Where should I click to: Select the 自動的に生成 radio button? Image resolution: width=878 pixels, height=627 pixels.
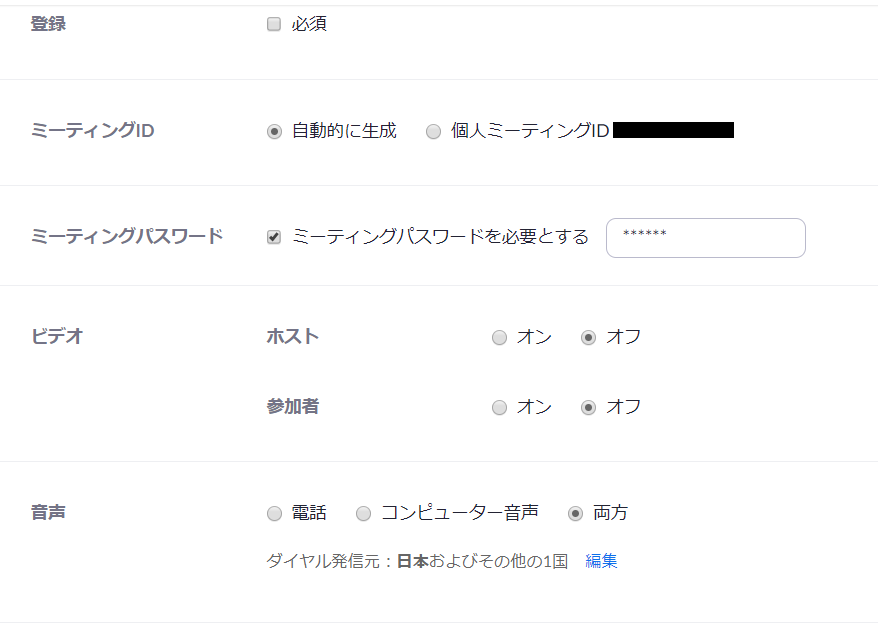coord(274,132)
